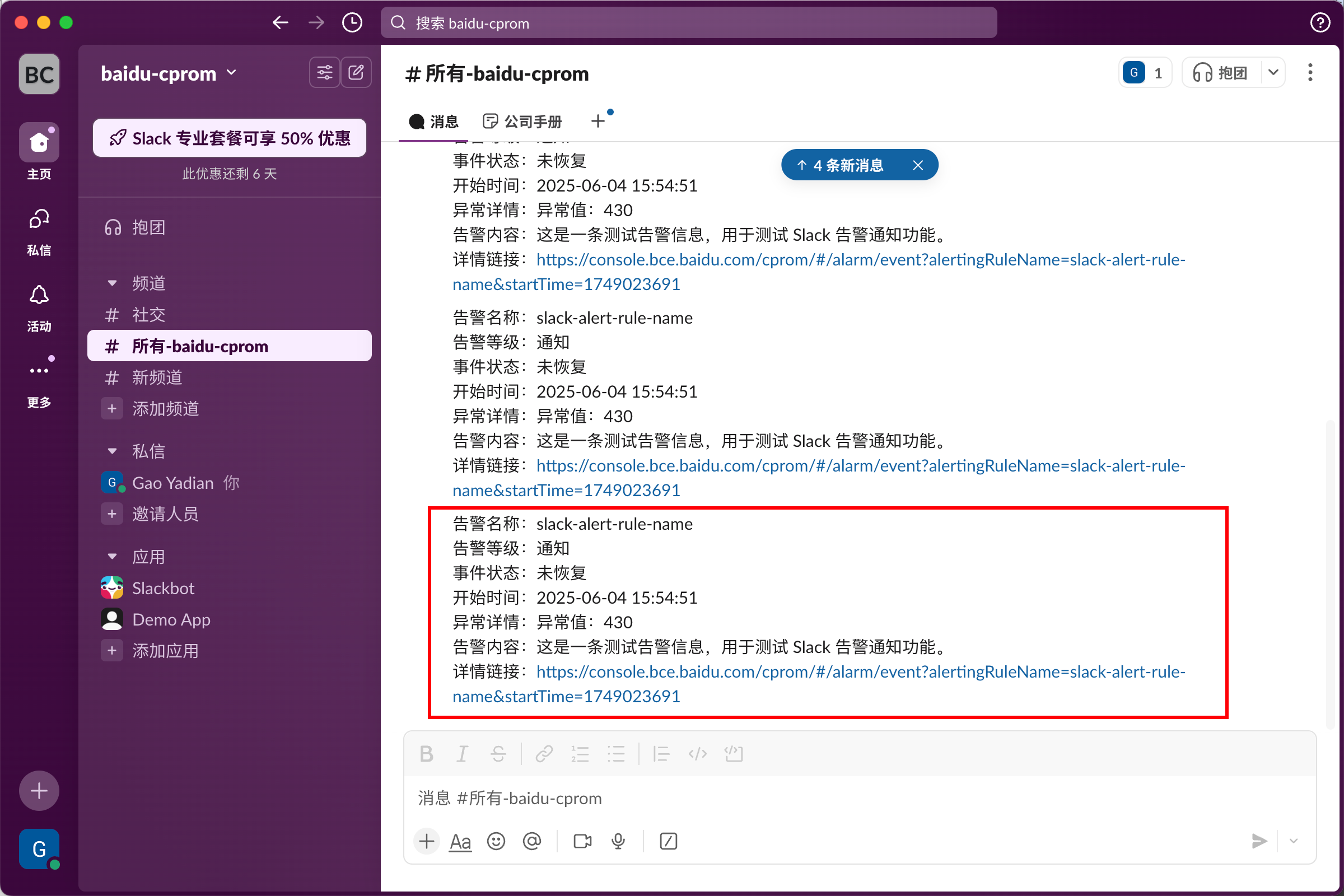This screenshot has width=1344, height=896.
Task: Insert a bulleted list in the composer
Action: pyautogui.click(x=616, y=754)
